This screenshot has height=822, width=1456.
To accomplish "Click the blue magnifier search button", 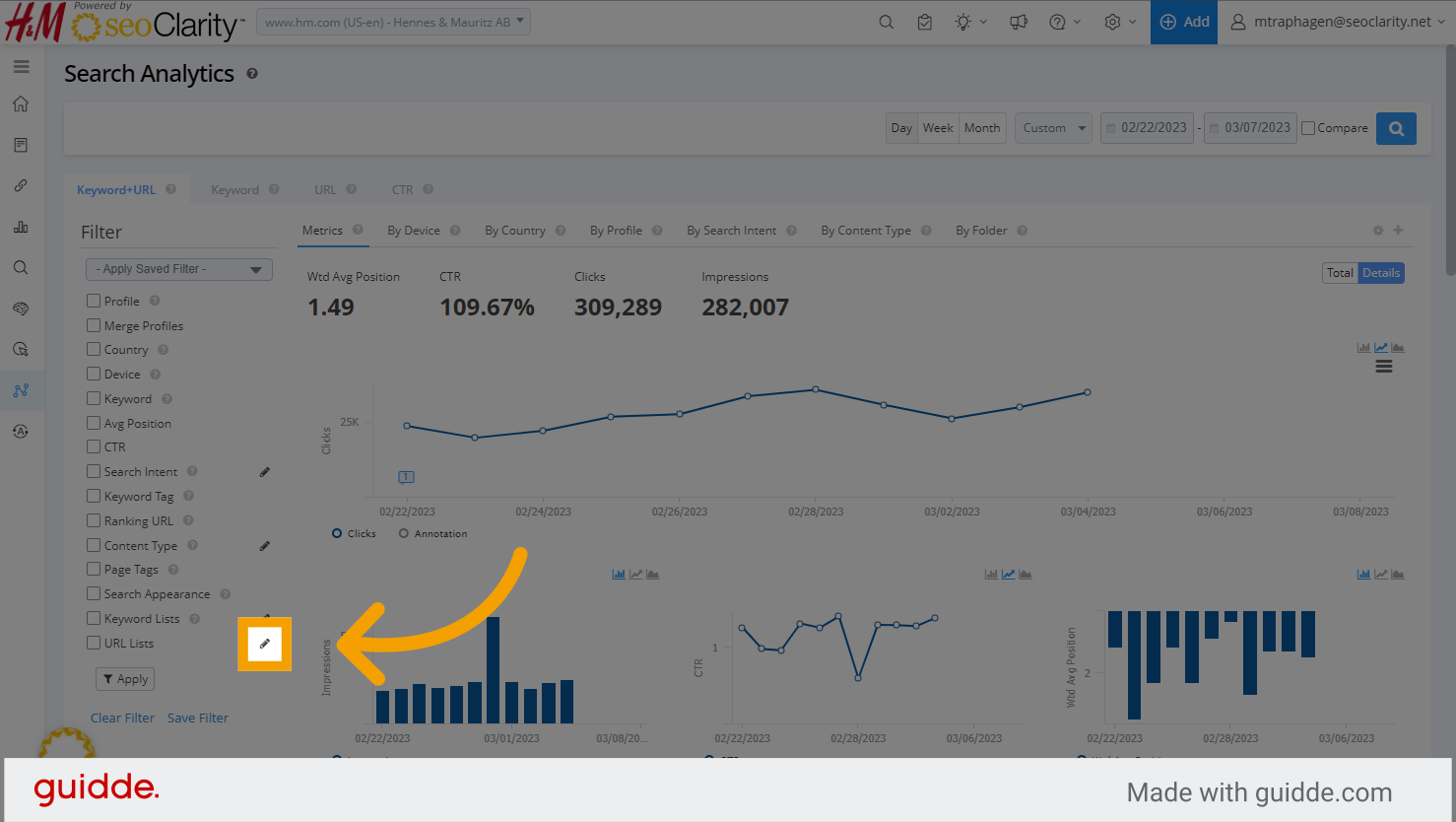I will coord(1396,128).
